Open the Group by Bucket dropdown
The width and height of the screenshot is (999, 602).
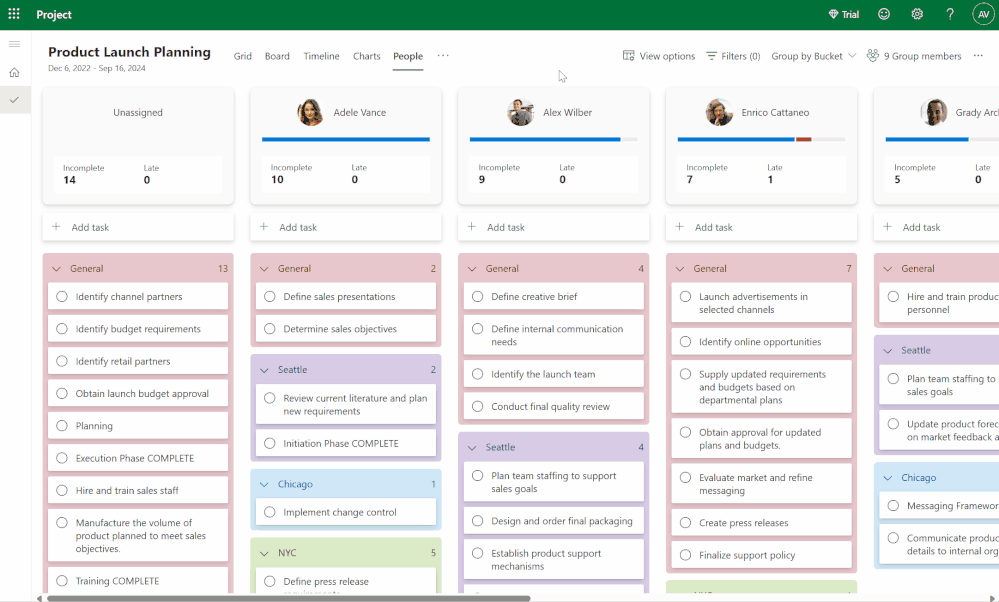[814, 56]
